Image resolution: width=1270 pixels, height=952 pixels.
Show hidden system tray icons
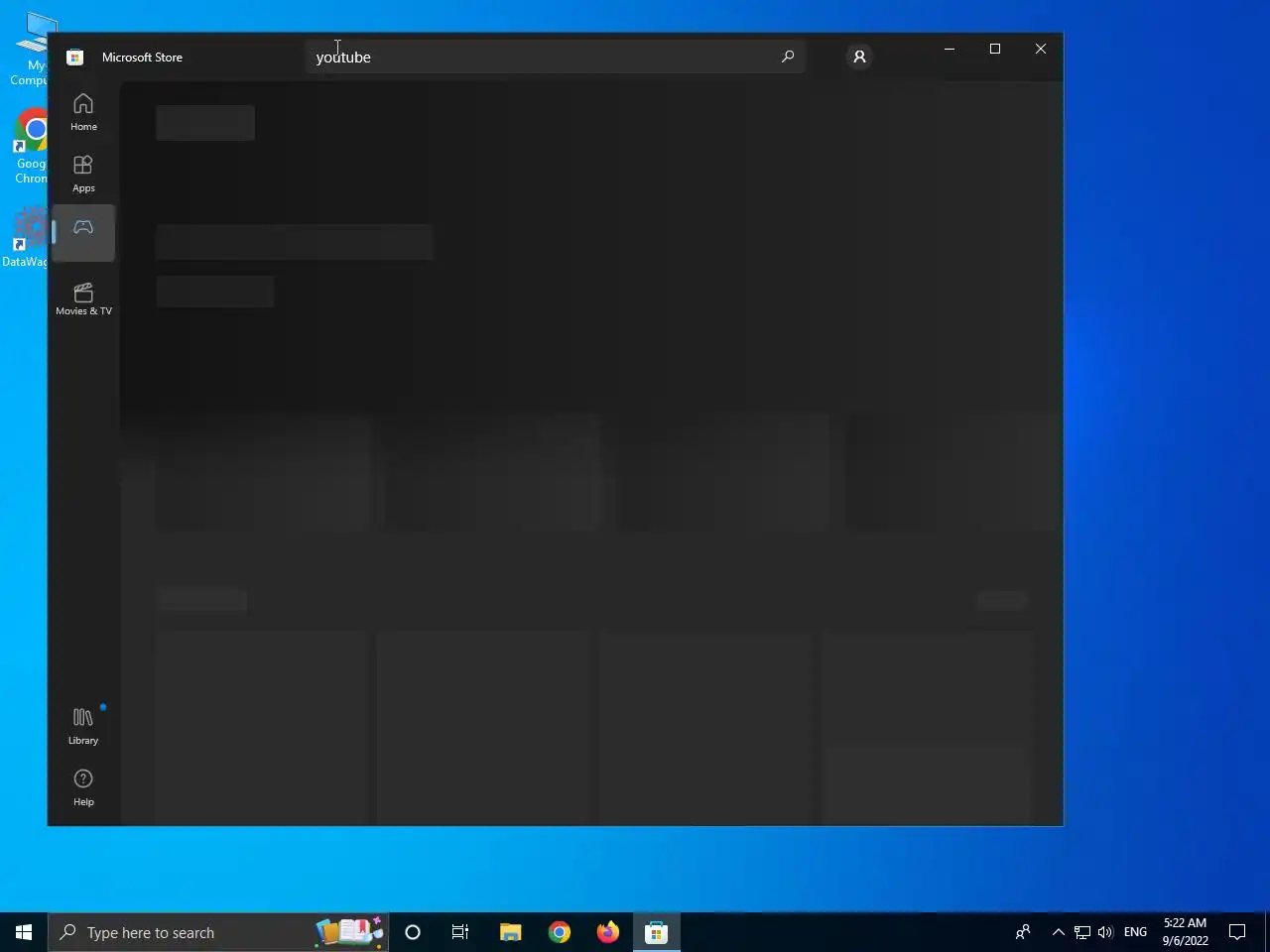1058,932
